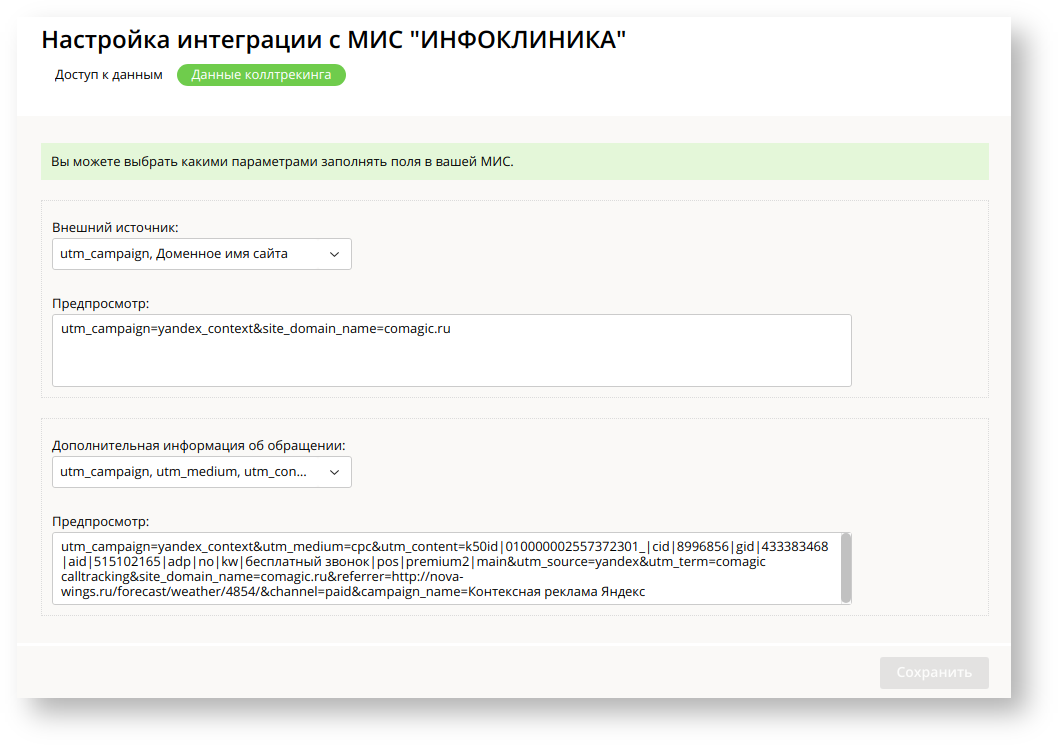1059x746 pixels.
Task: Click the green notice about choosing parameters for МИС
Action: [515, 161]
